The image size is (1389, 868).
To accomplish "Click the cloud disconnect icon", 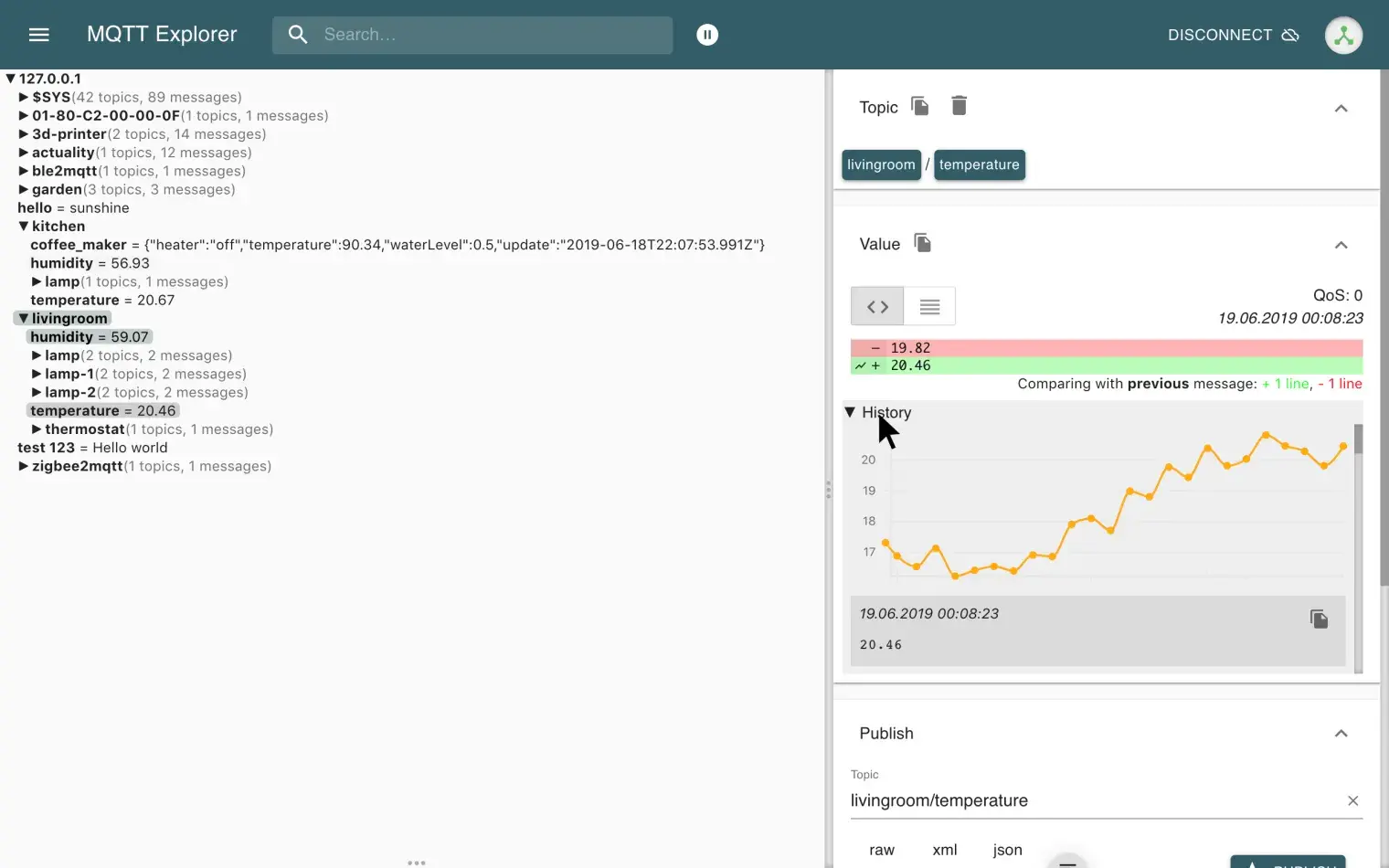I will 1291,34.
